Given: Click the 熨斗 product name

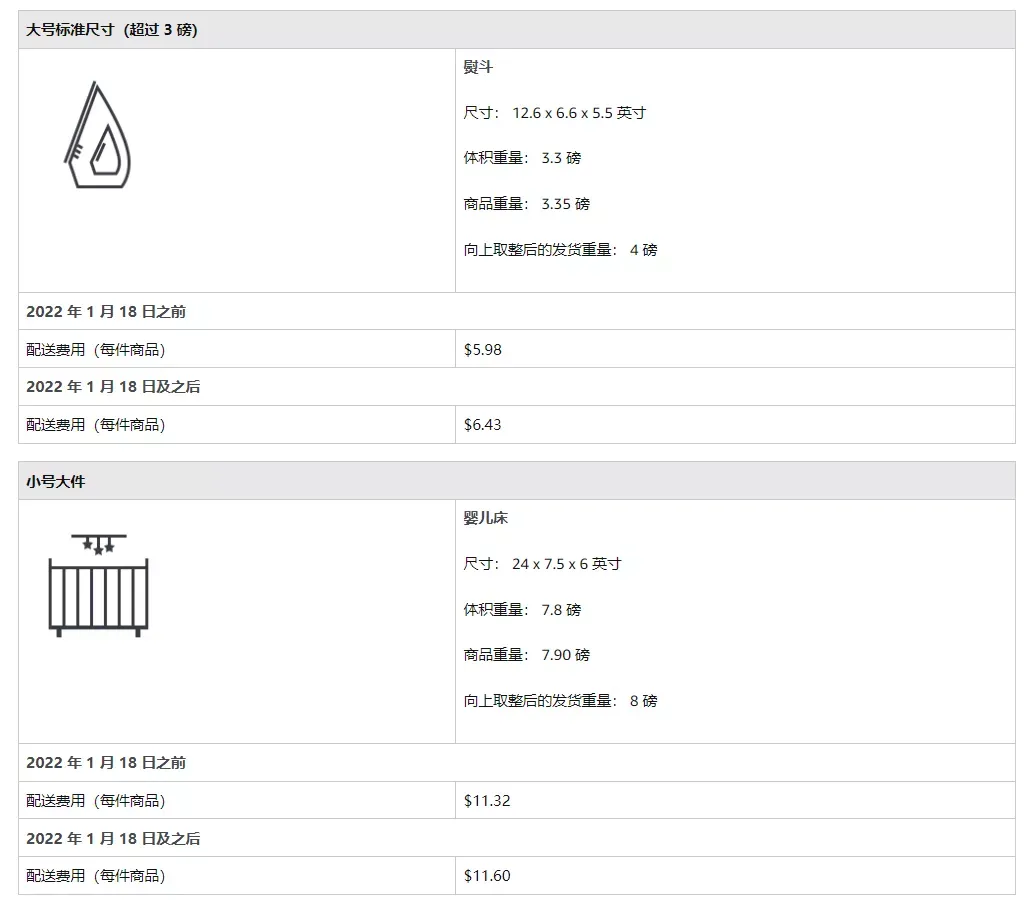Looking at the screenshot, I should pos(478,67).
